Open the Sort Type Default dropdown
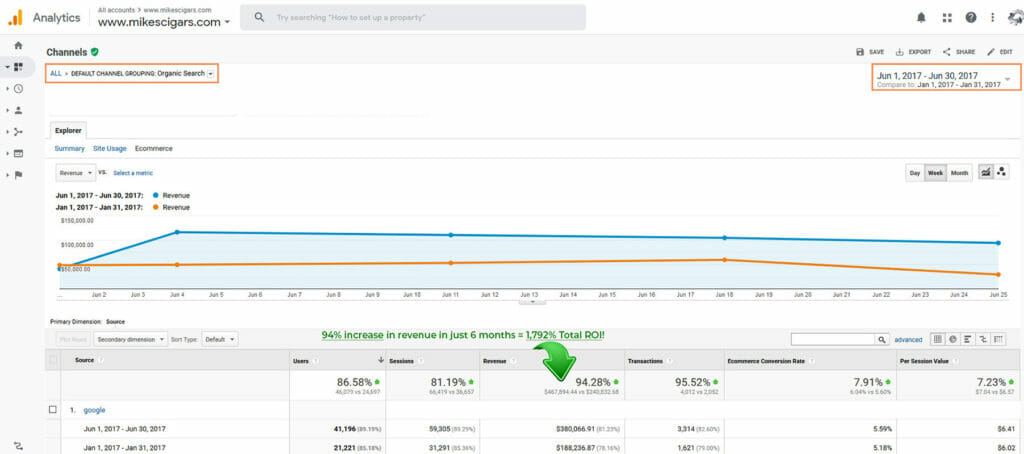This screenshot has height=454, width=1024. coord(219,340)
